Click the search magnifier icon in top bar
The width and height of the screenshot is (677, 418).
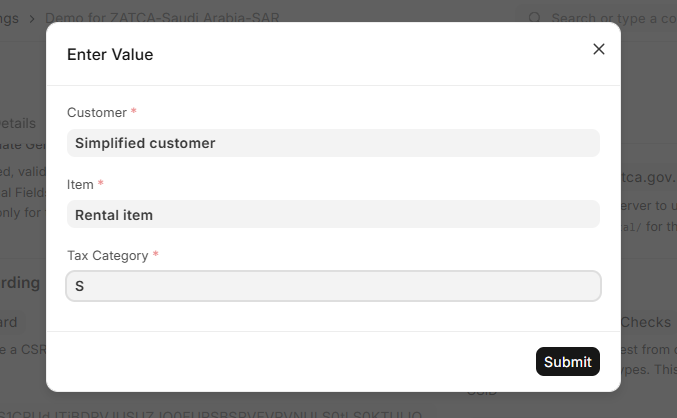pyautogui.click(x=535, y=18)
